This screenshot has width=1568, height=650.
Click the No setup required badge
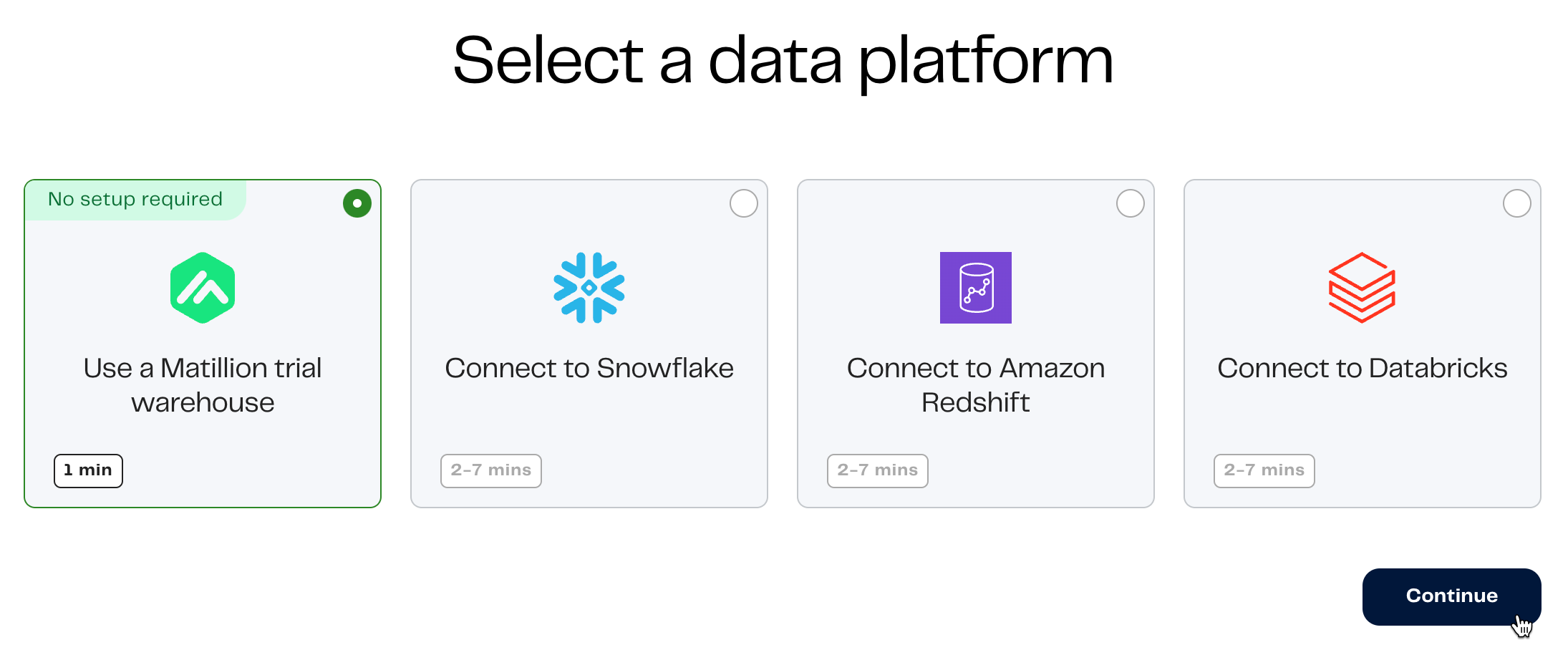(x=134, y=199)
